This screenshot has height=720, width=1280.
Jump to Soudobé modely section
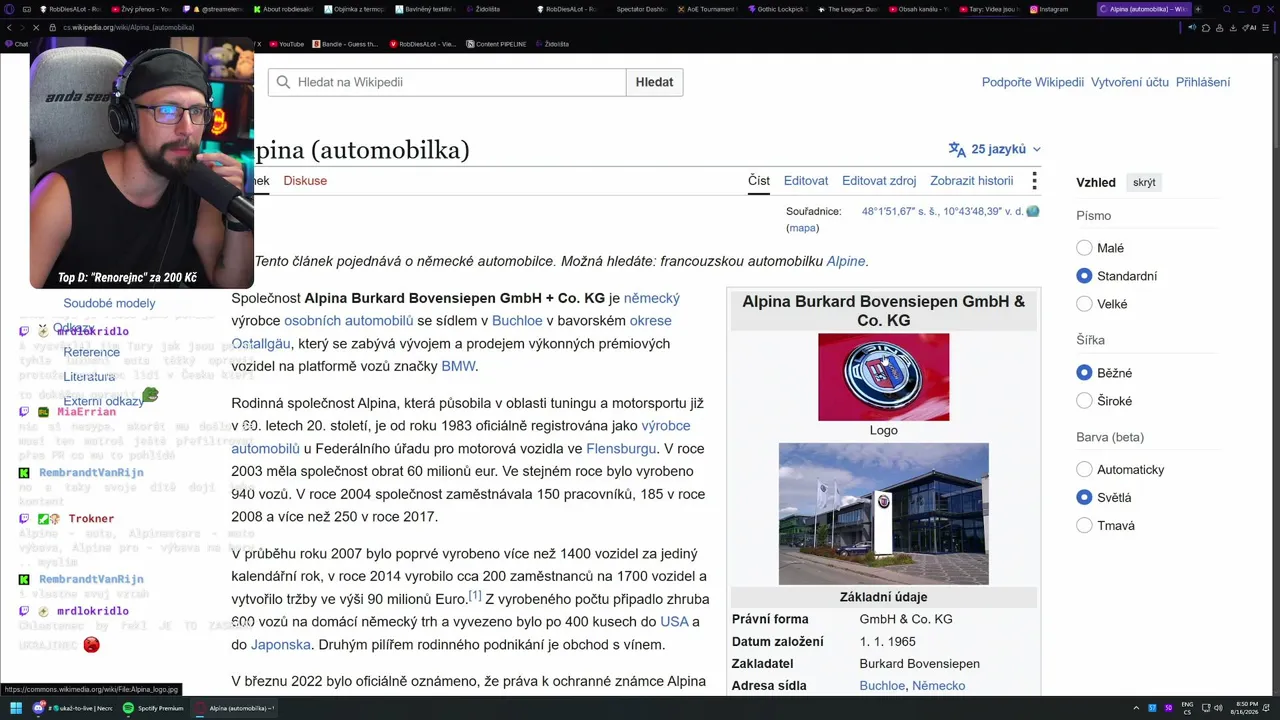(x=109, y=303)
